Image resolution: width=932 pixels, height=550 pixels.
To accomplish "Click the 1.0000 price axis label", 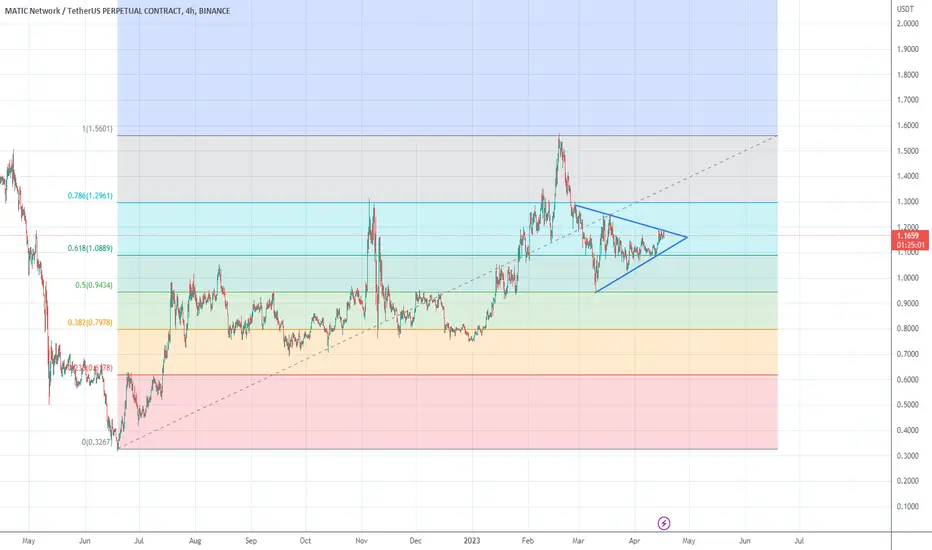I will [x=908, y=278].
